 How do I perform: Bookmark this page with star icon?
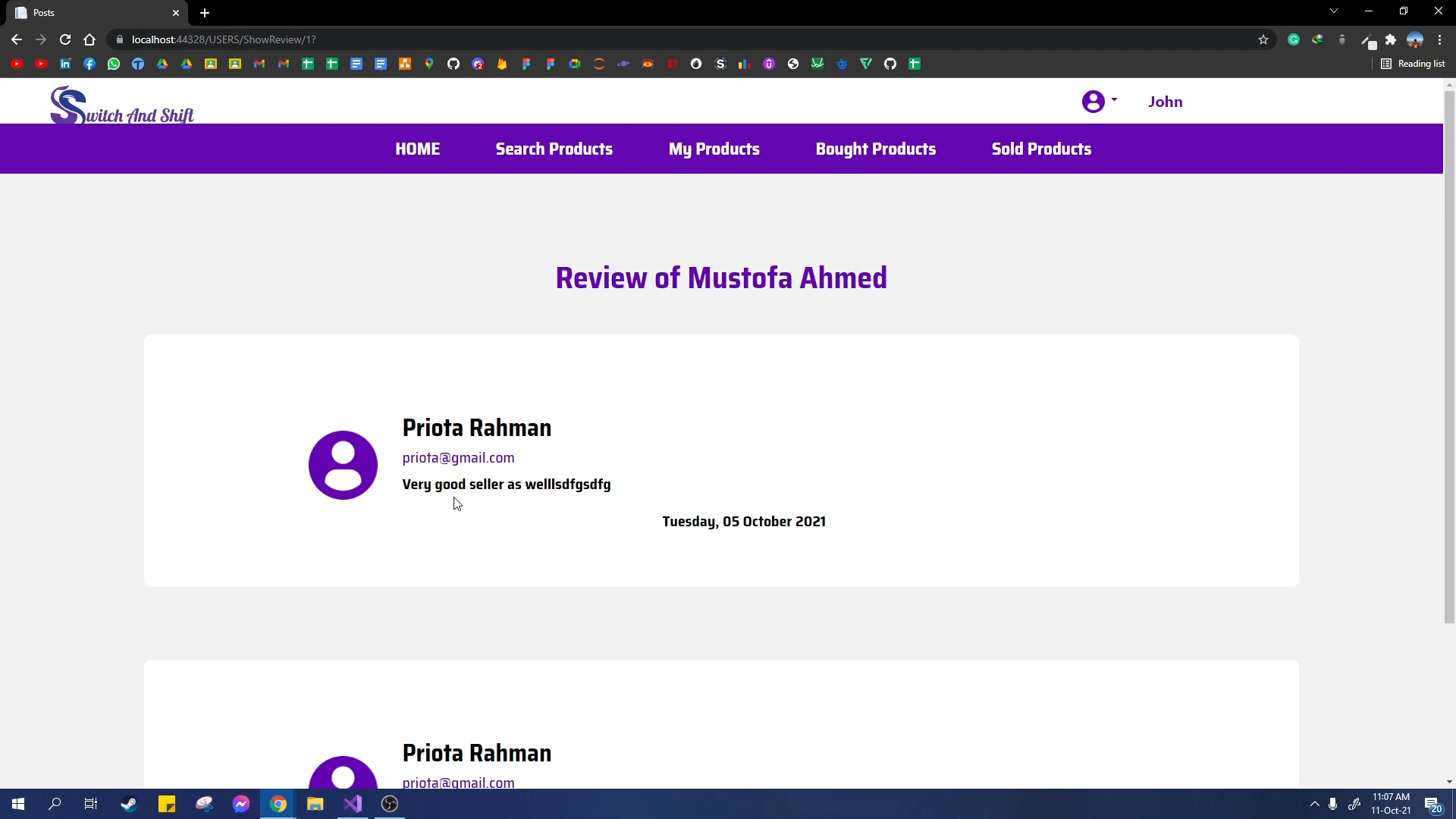[x=1263, y=39]
